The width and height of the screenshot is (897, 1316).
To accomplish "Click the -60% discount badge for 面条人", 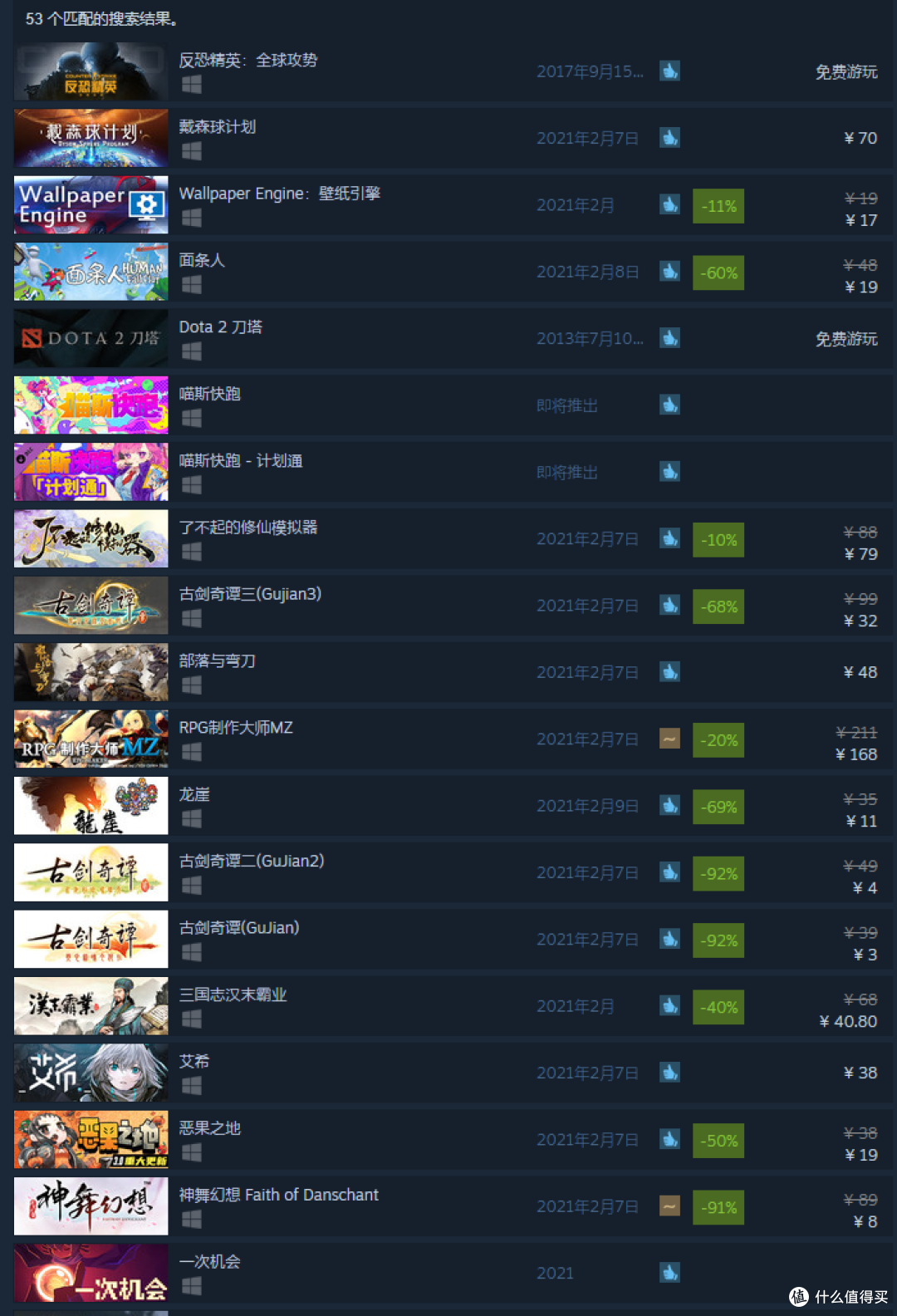I will point(718,273).
